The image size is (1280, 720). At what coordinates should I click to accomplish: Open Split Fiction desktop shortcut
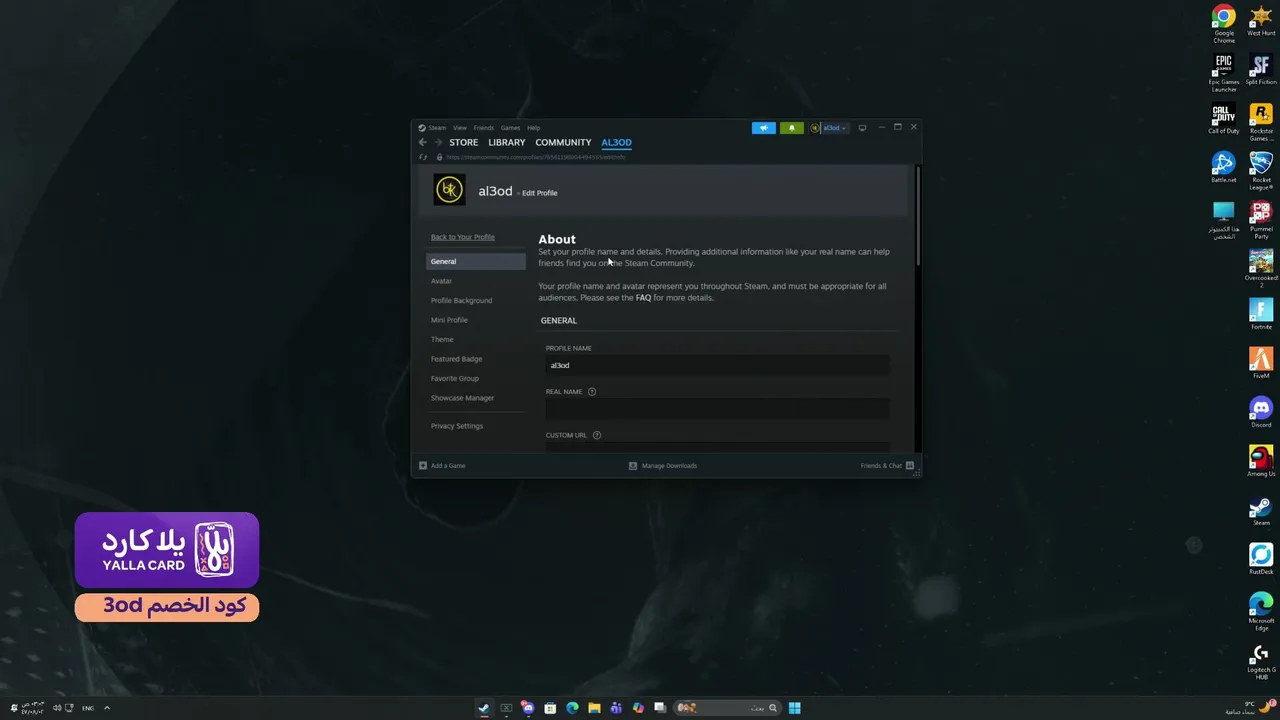point(1261,70)
